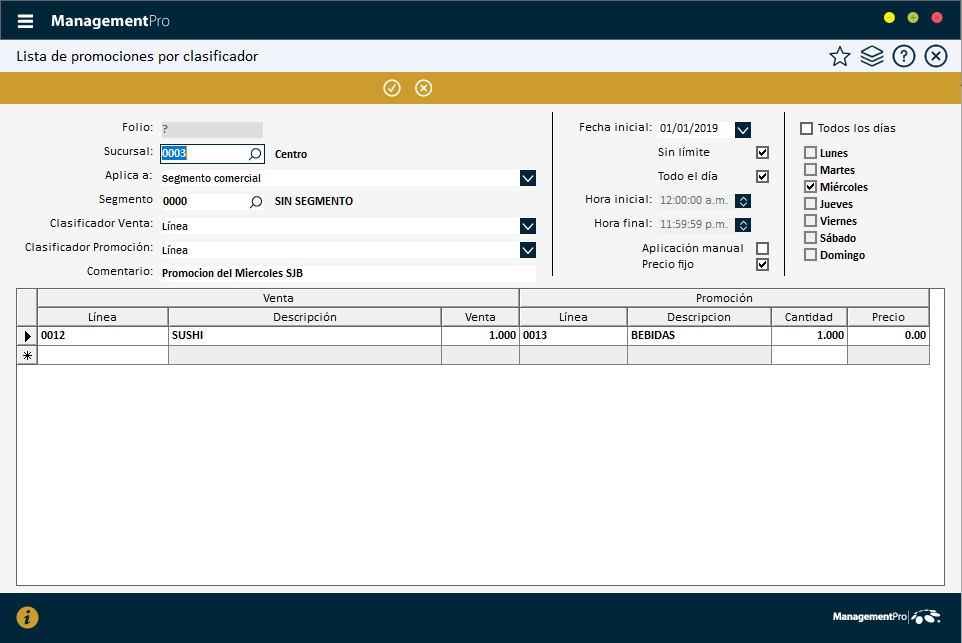
Task: Enable the Aplicación manual checkbox
Action: click(x=763, y=248)
